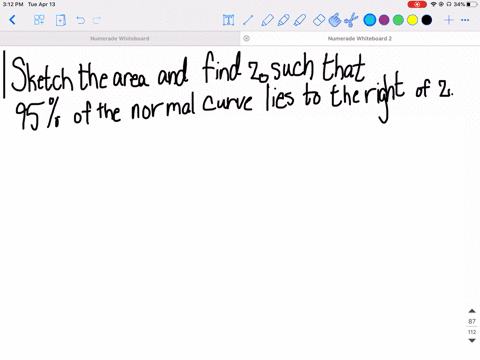Undo the last stroke
This screenshot has width=480, height=360.
tap(80, 20)
